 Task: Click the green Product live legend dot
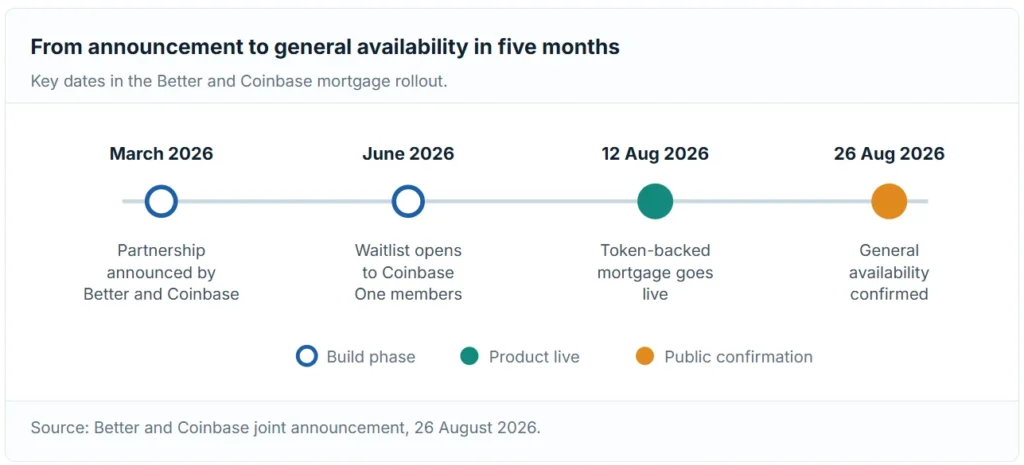(x=469, y=357)
